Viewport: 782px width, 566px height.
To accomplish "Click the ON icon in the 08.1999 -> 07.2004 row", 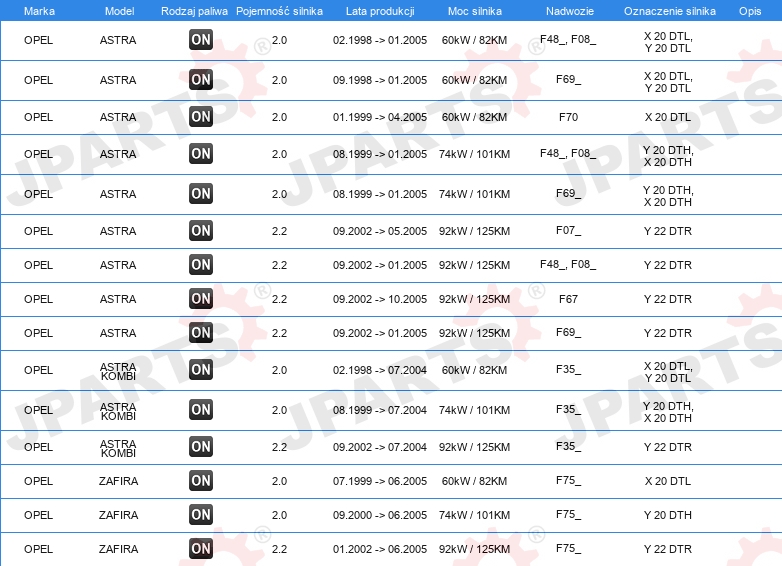I will click(x=201, y=410).
